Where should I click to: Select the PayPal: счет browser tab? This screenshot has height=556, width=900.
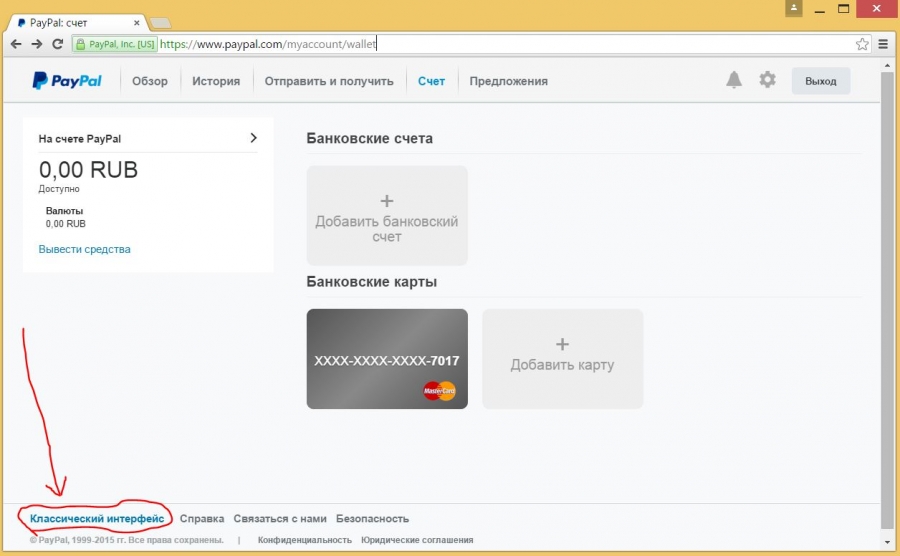[x=75, y=23]
